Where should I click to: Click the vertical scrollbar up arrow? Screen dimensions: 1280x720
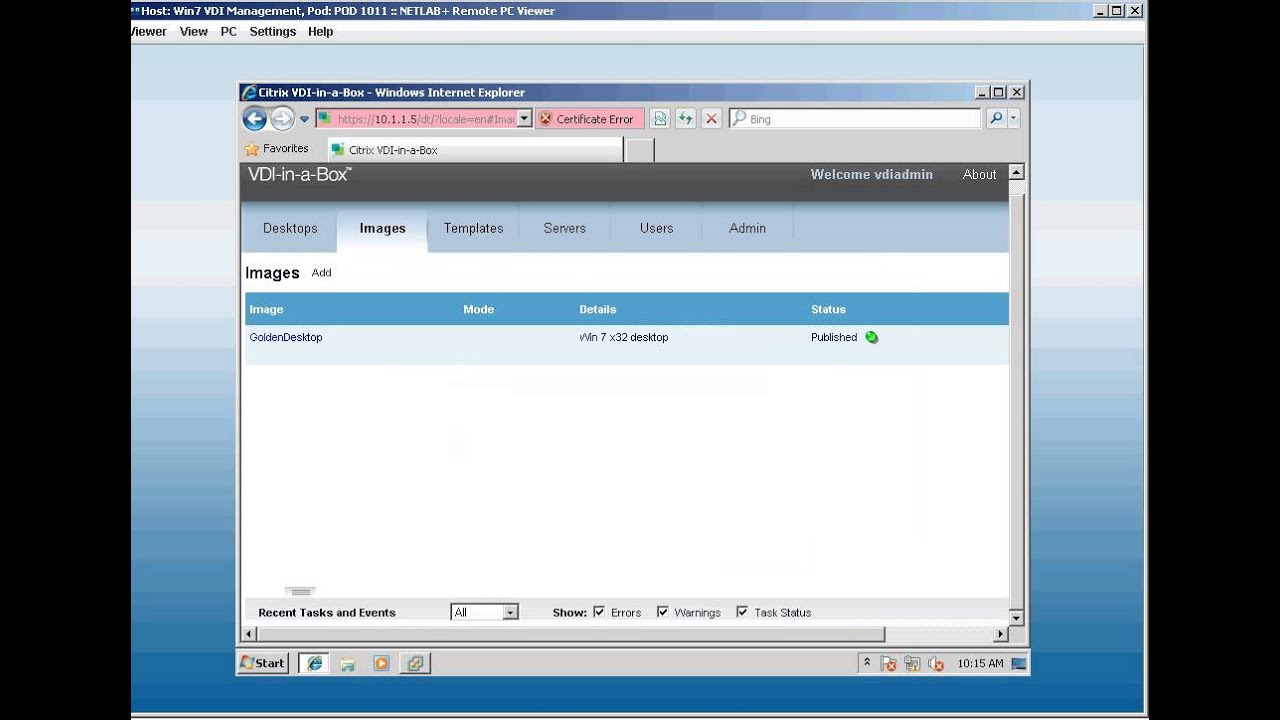pos(1017,172)
